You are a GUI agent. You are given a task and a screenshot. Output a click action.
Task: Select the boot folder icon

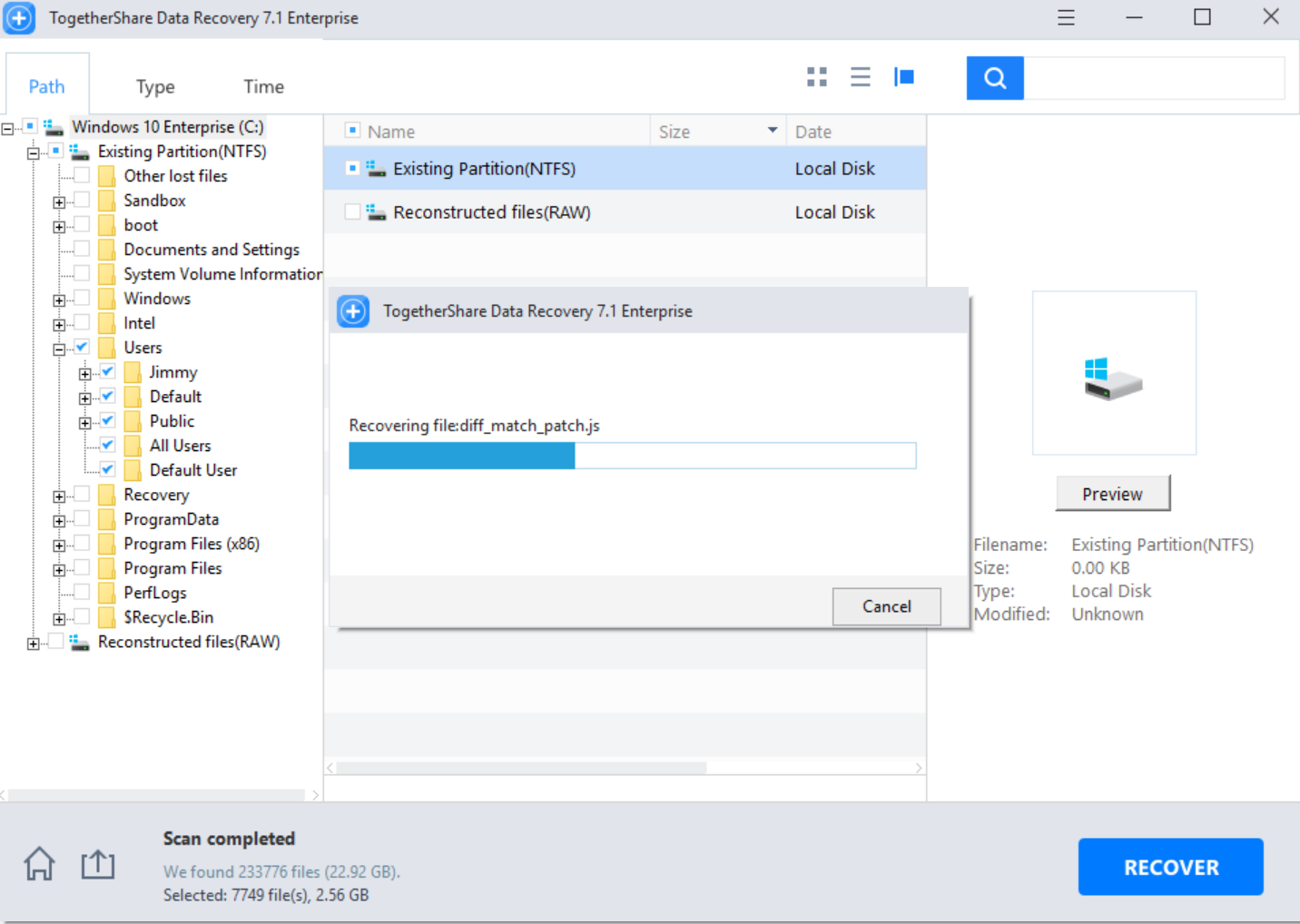107,225
